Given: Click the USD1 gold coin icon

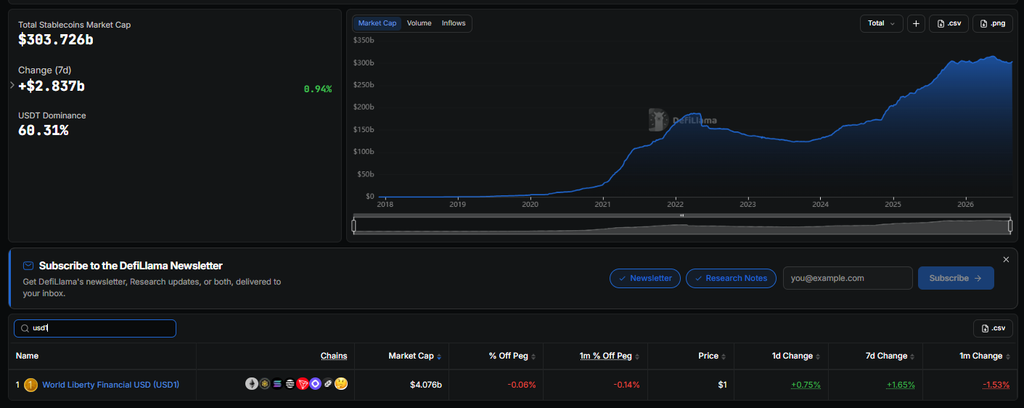Looking at the screenshot, I should coord(31,385).
